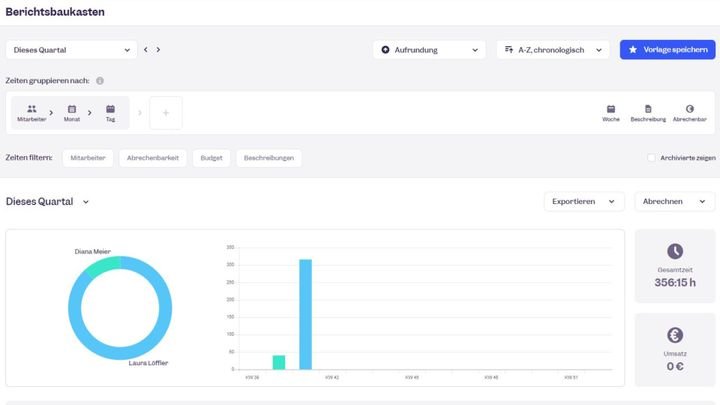Open the Abrechnen dropdown menu
Screen dimensions: 720x405
point(675,201)
